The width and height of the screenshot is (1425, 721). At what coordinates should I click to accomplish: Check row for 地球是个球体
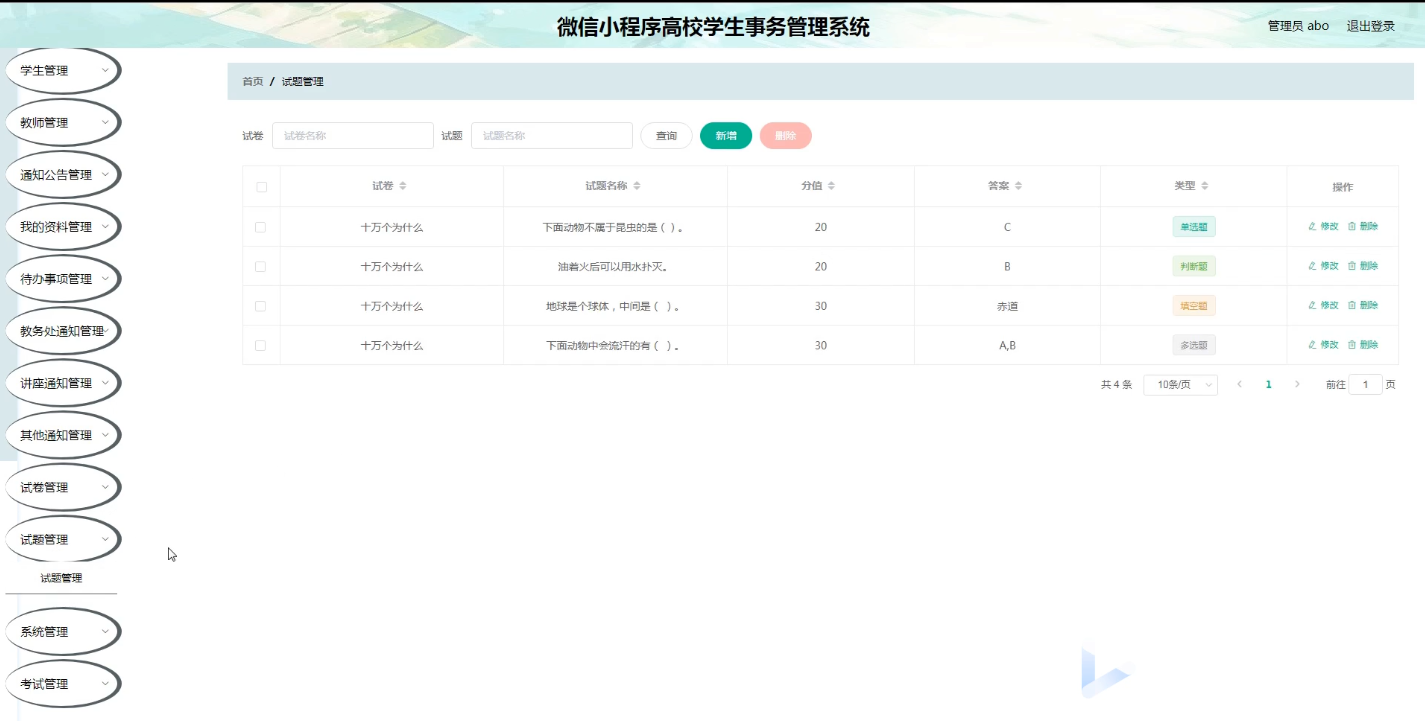(261, 306)
